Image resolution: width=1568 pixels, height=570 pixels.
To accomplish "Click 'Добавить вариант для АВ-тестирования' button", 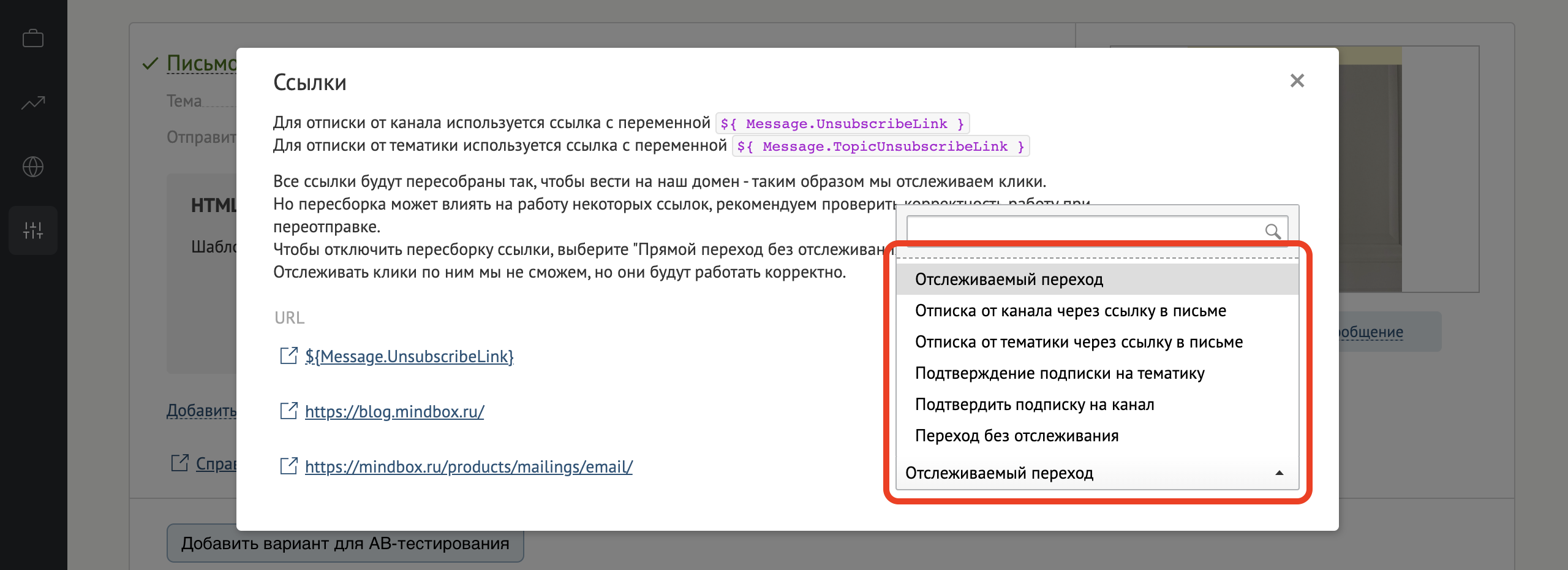I will click(345, 543).
